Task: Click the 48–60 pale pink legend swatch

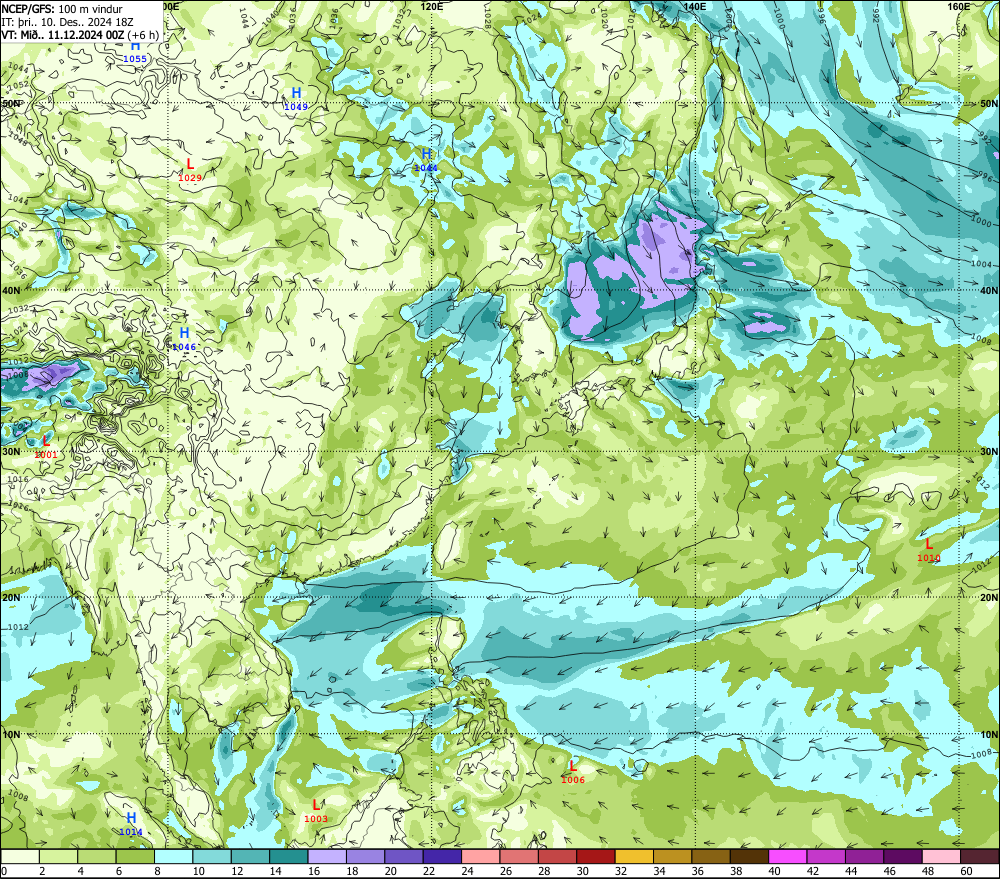Action: (x=942, y=856)
